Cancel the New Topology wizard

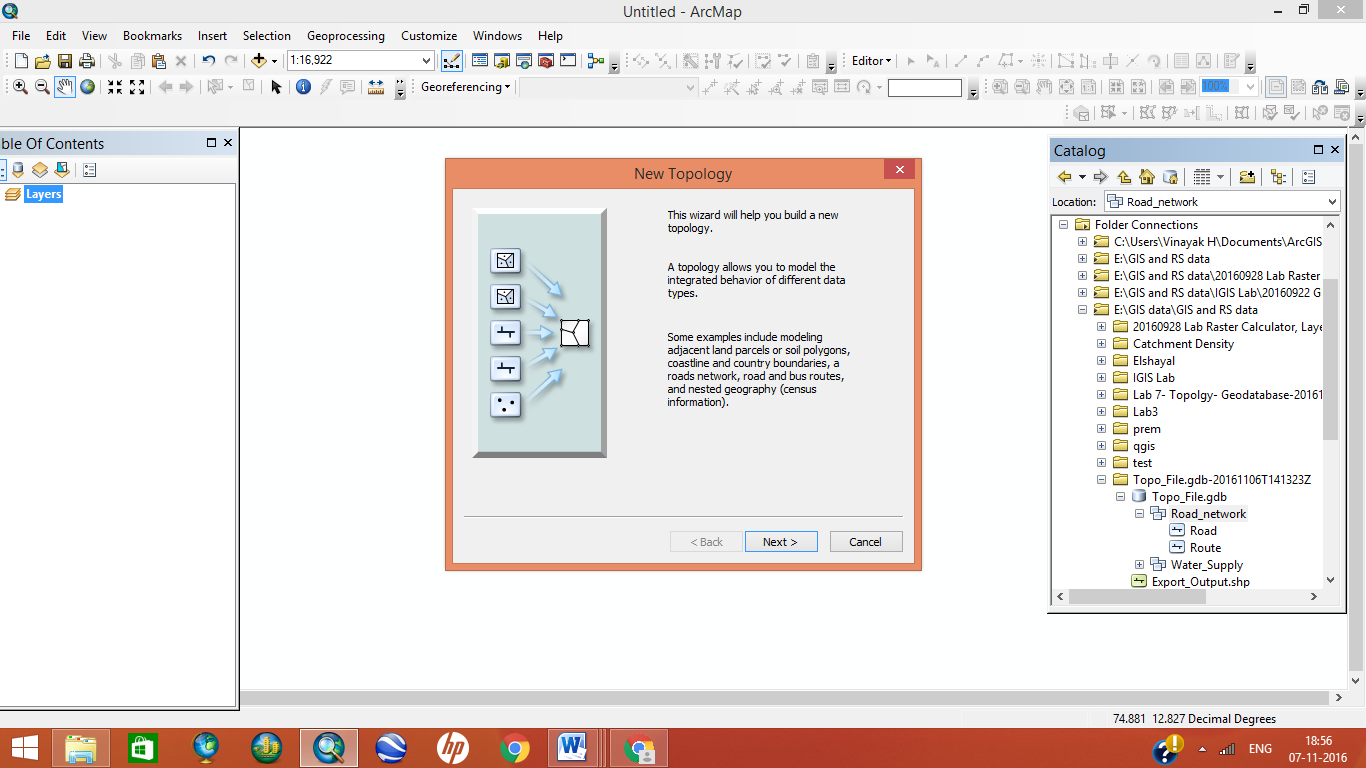point(865,541)
